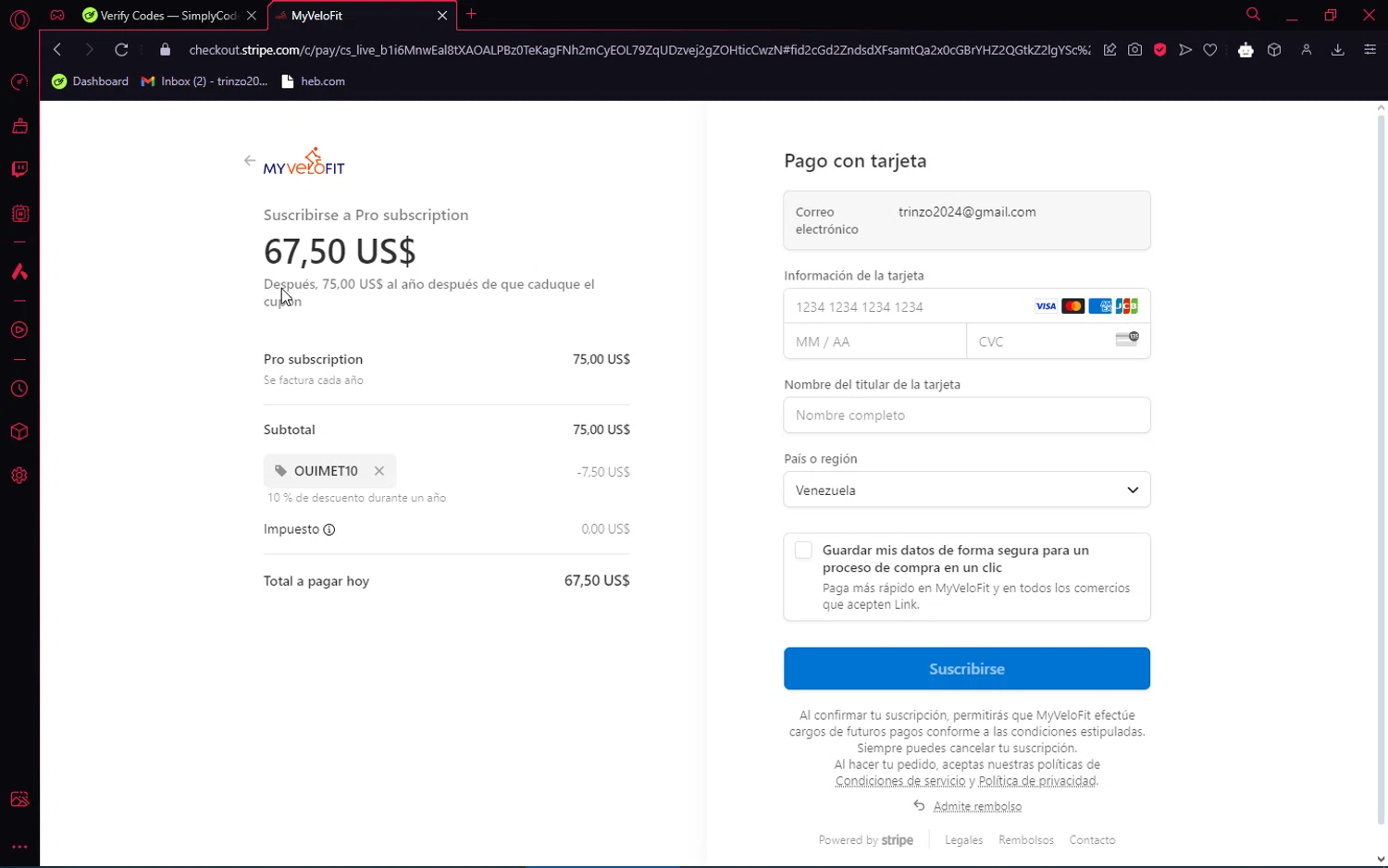Viewport: 1388px width, 868px height.
Task: Open the red ad blocker shield icon
Action: click(x=1159, y=50)
